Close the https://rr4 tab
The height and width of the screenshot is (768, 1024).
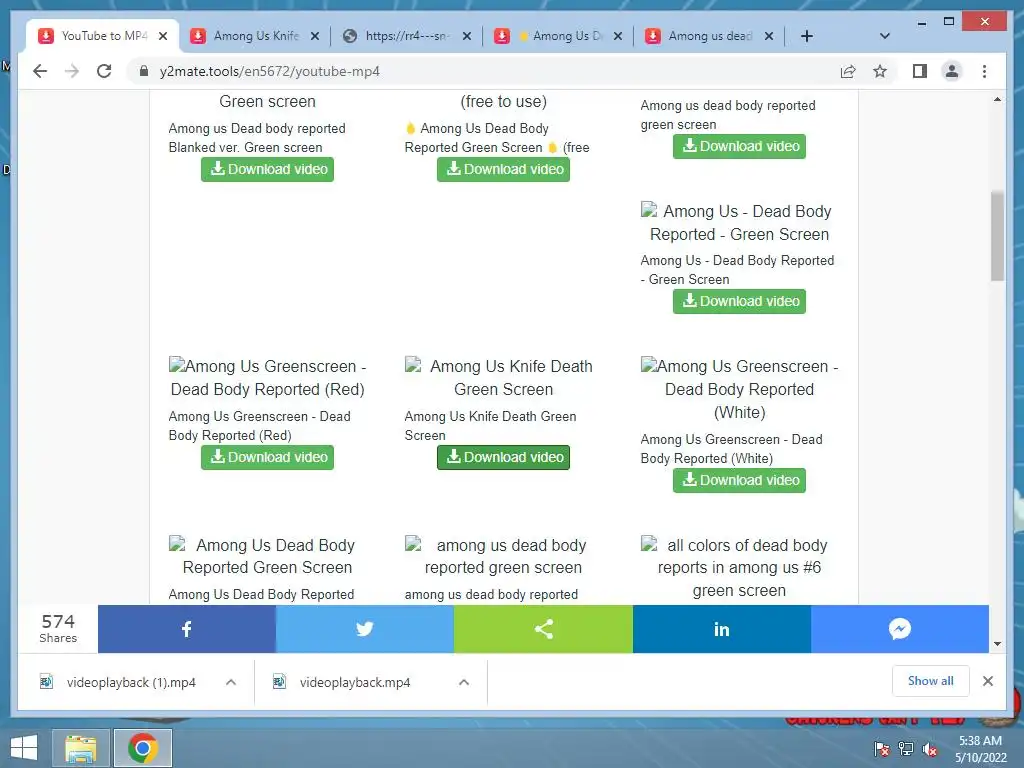point(467,36)
